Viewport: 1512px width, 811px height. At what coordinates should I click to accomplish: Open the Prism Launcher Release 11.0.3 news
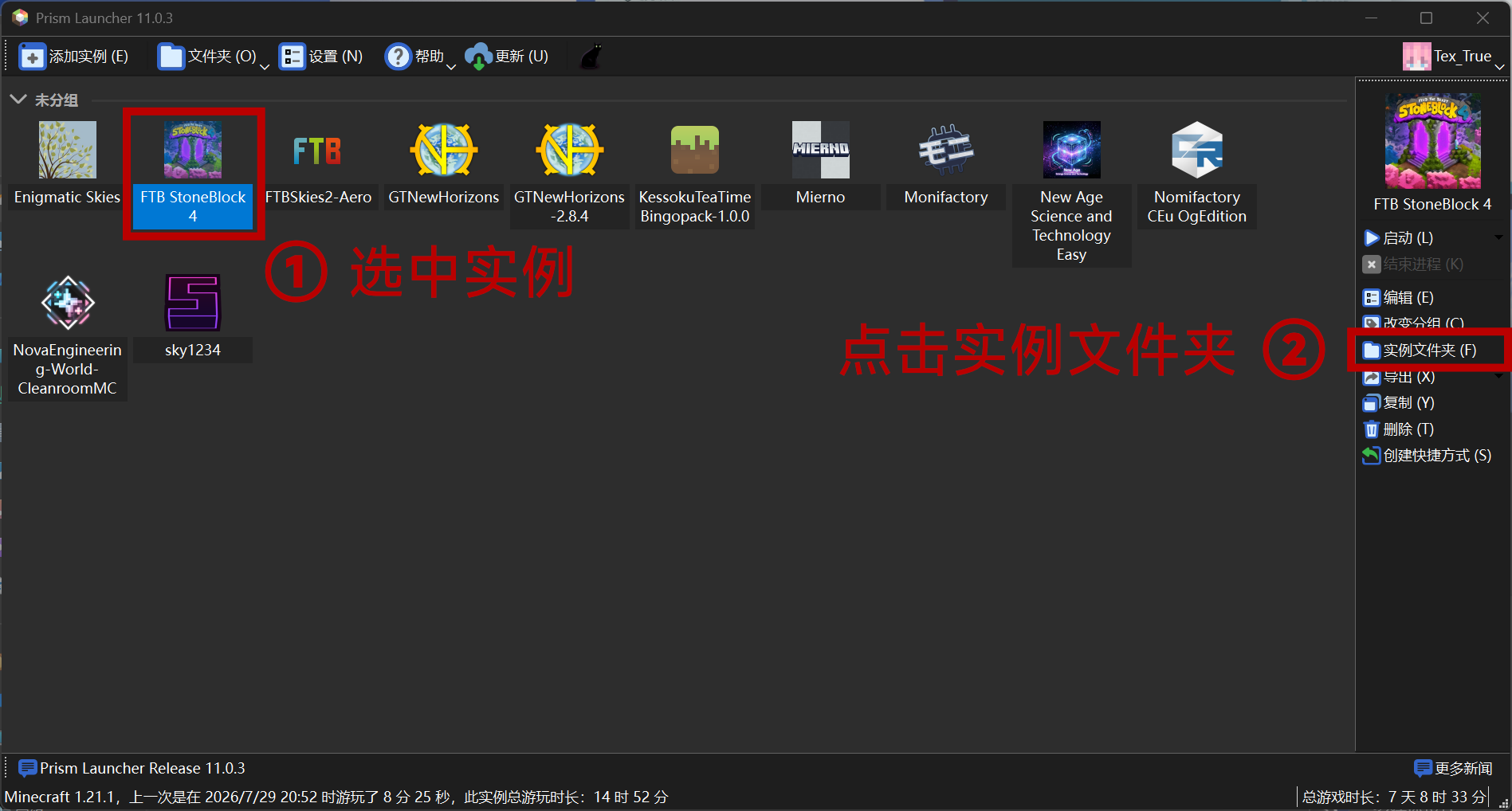point(132,769)
